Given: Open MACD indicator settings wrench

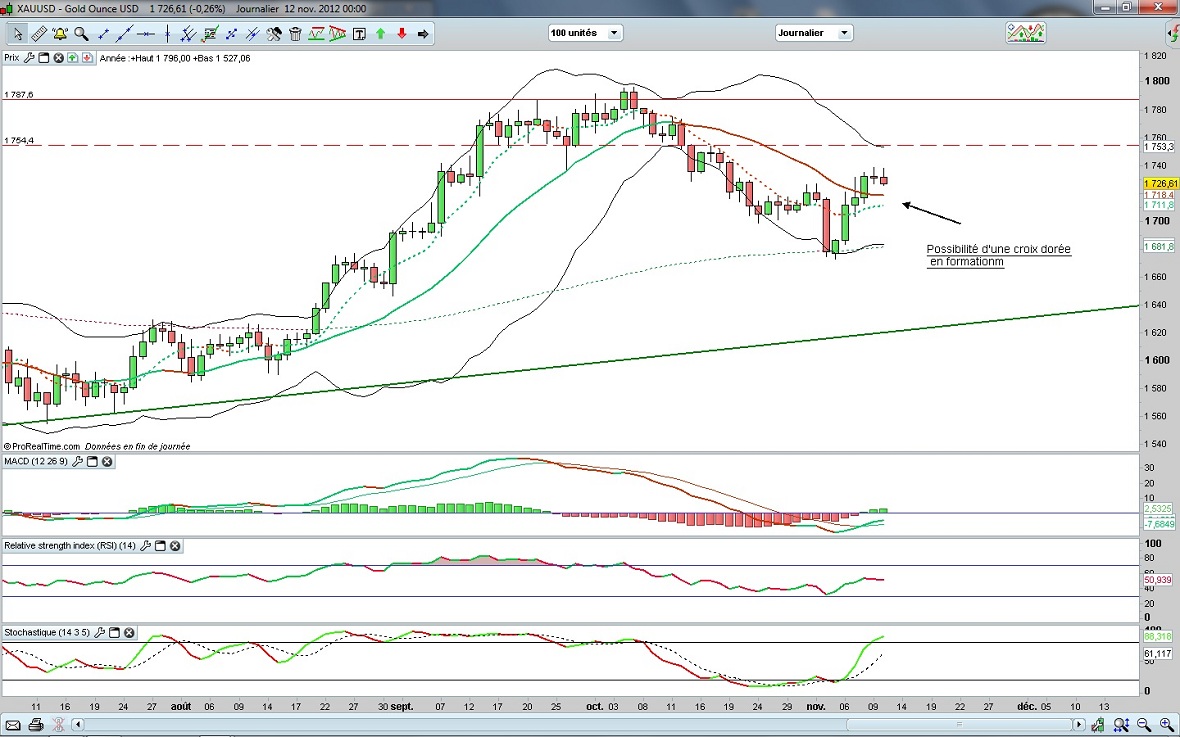Looking at the screenshot, I should click(77, 462).
